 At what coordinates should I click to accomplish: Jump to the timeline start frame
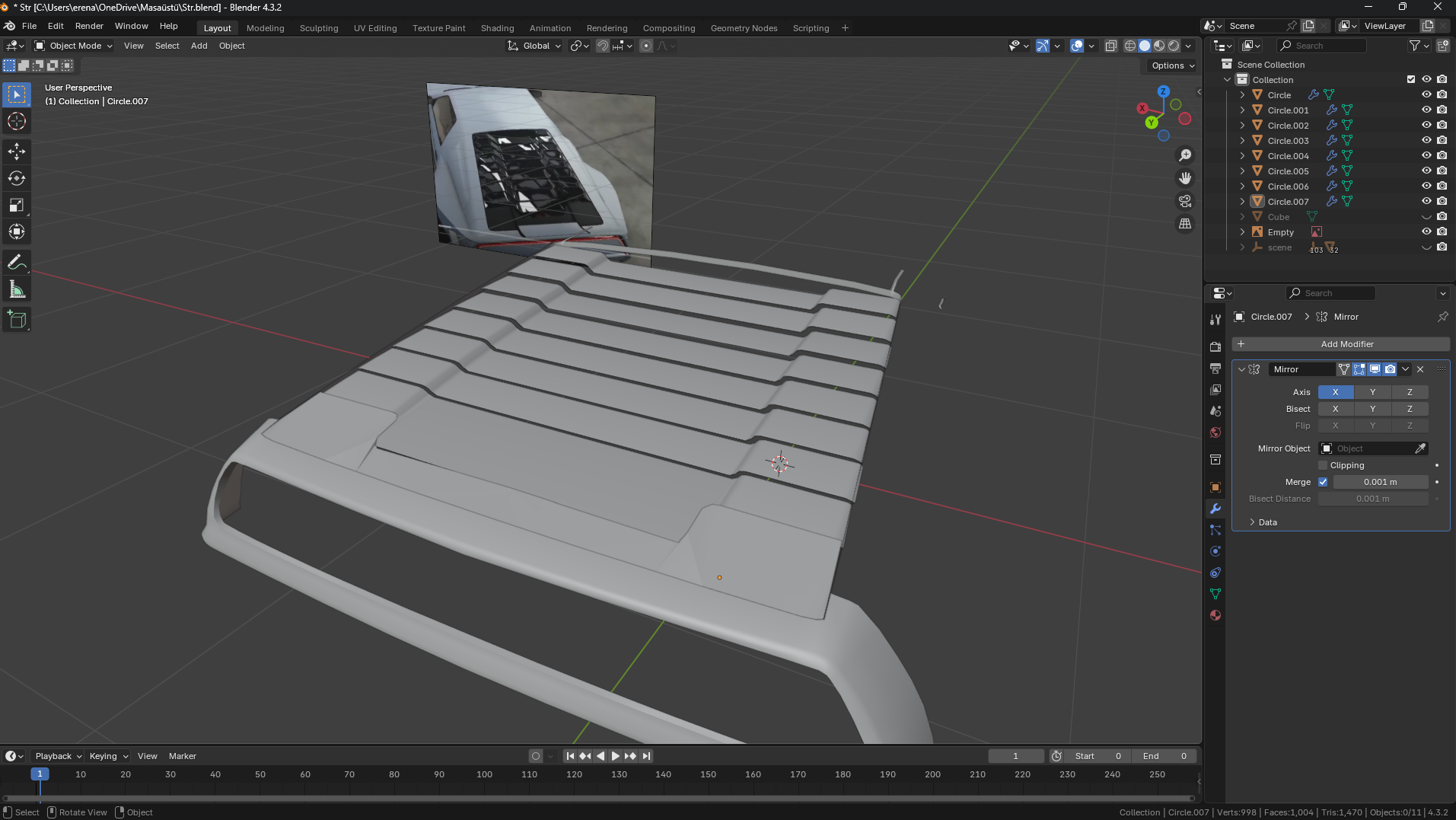tap(570, 756)
